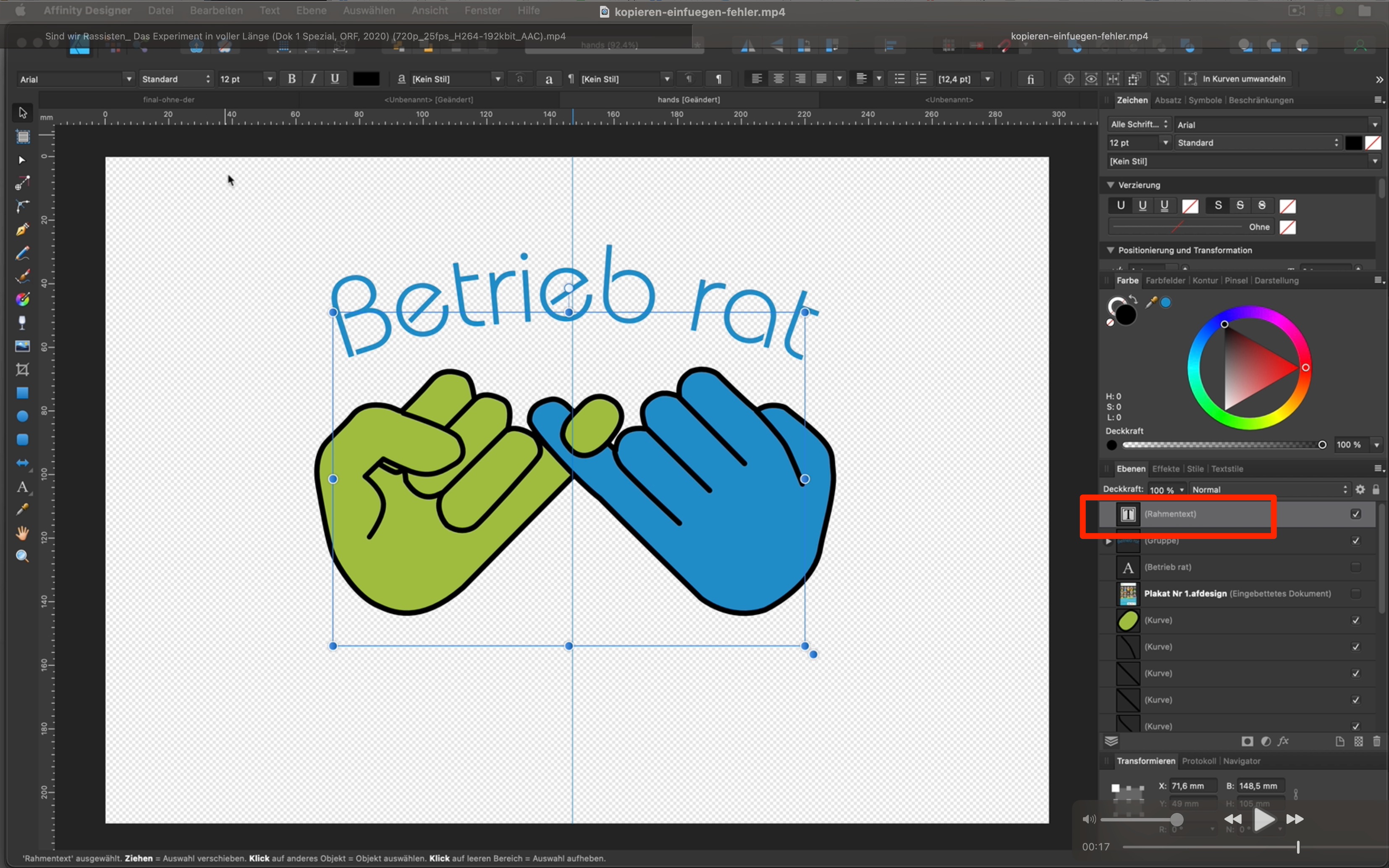
Task: Click the layer effects fx icon
Action: 1284,741
